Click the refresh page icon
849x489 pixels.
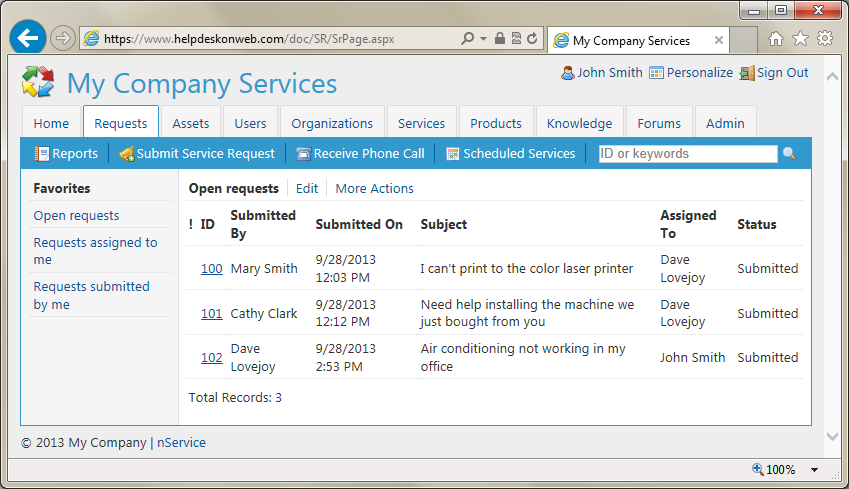[532, 38]
